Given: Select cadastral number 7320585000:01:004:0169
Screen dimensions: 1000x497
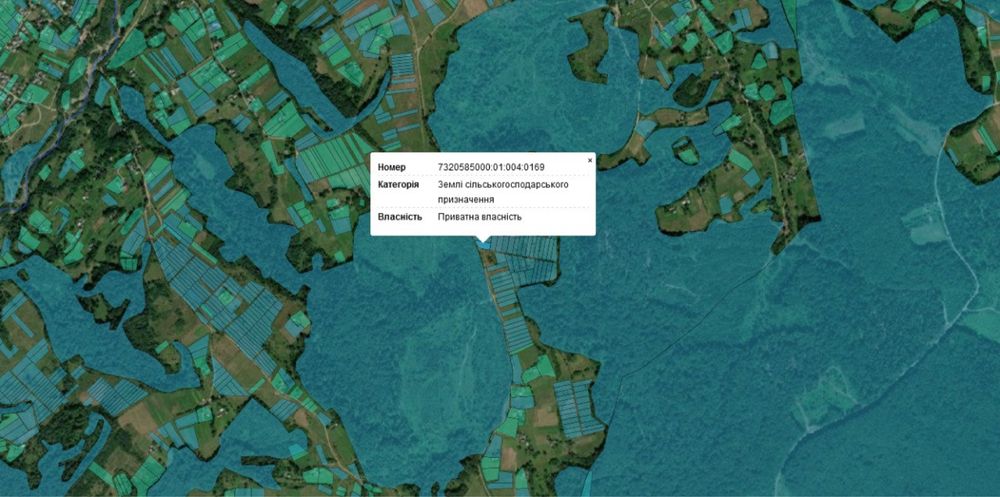Looking at the screenshot, I should point(491,167).
